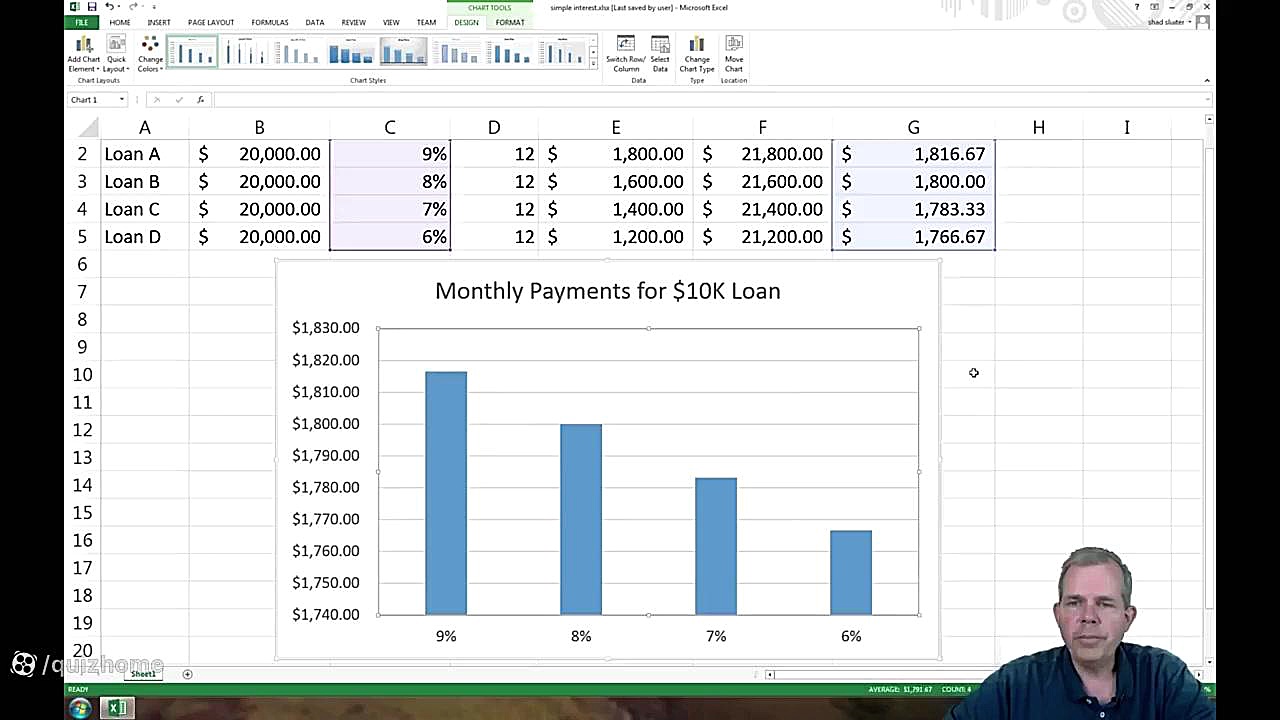Image resolution: width=1280 pixels, height=720 pixels.
Task: Select column G header
Action: [913, 127]
